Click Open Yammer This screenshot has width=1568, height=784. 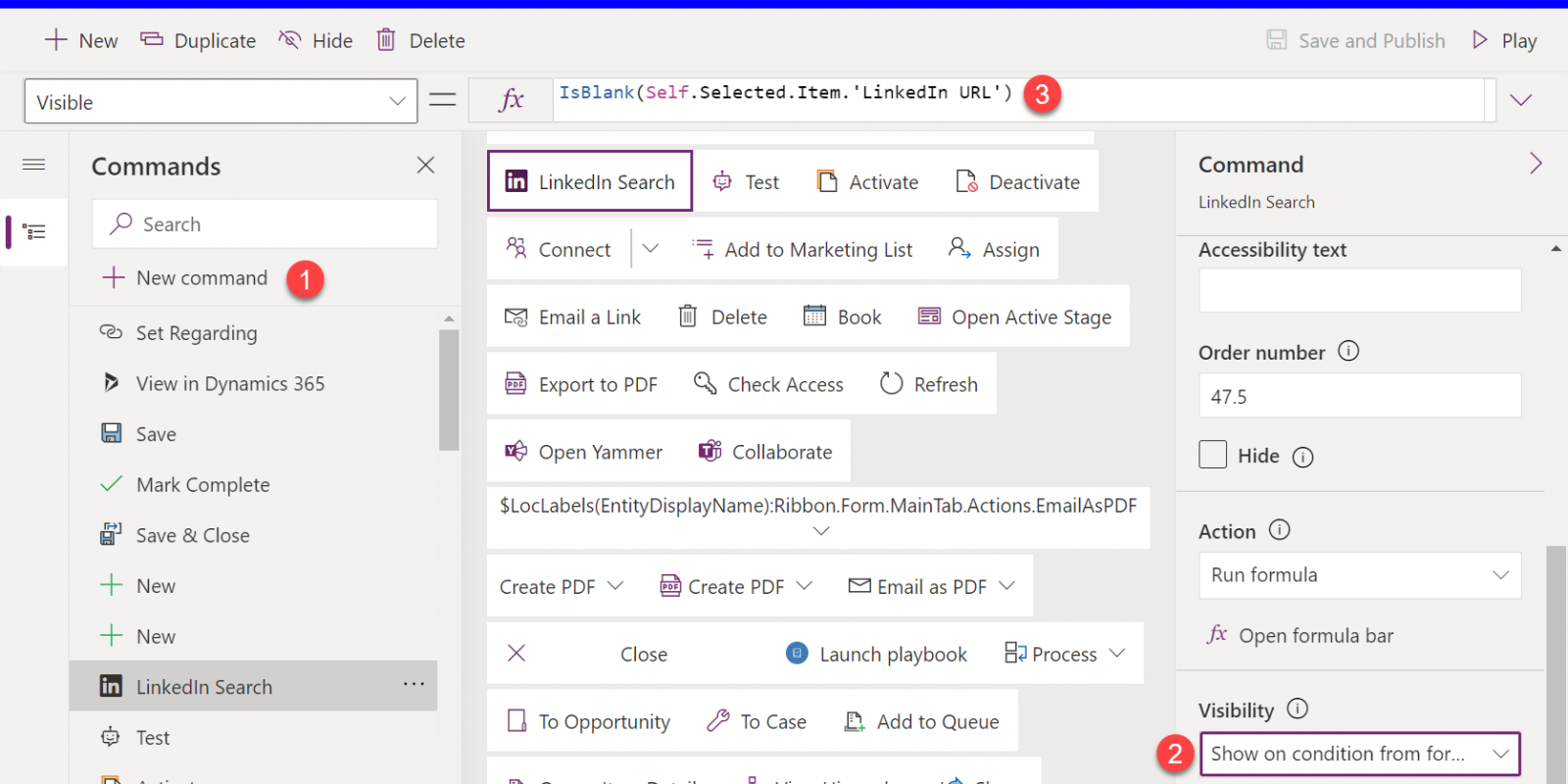click(583, 452)
